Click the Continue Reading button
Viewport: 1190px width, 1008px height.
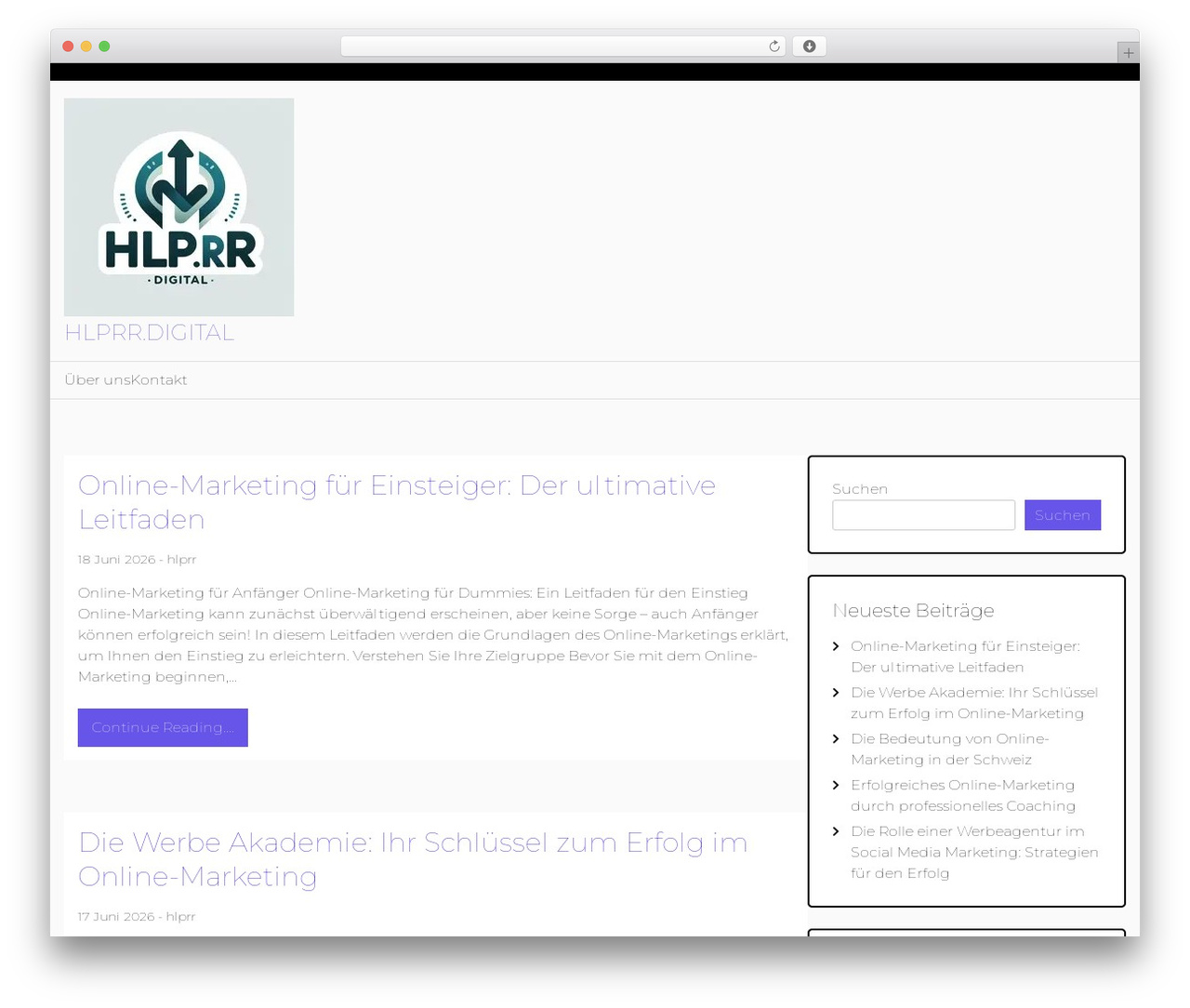pyautogui.click(x=163, y=727)
